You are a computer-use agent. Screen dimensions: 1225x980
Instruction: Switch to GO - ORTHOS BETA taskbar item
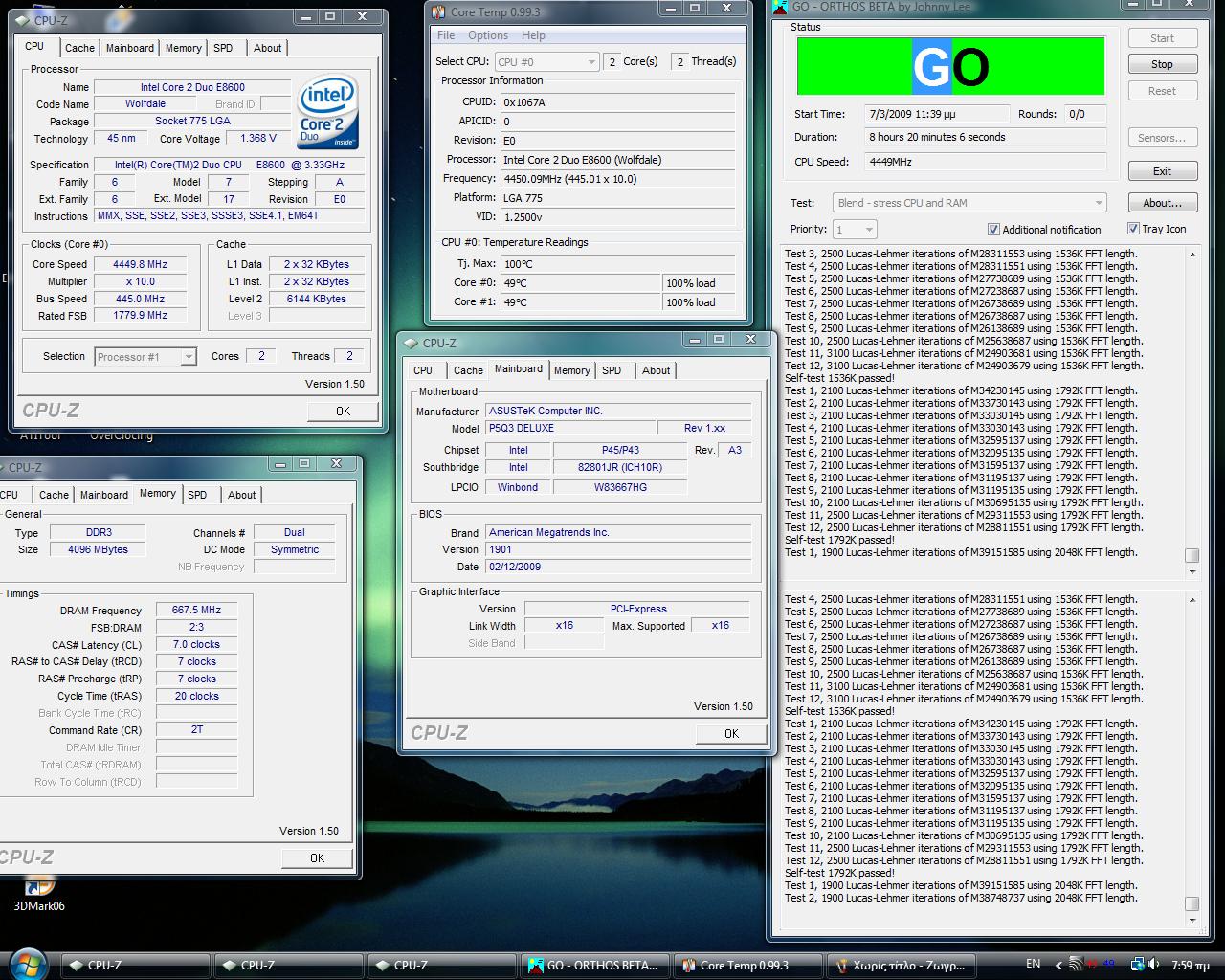(594, 965)
